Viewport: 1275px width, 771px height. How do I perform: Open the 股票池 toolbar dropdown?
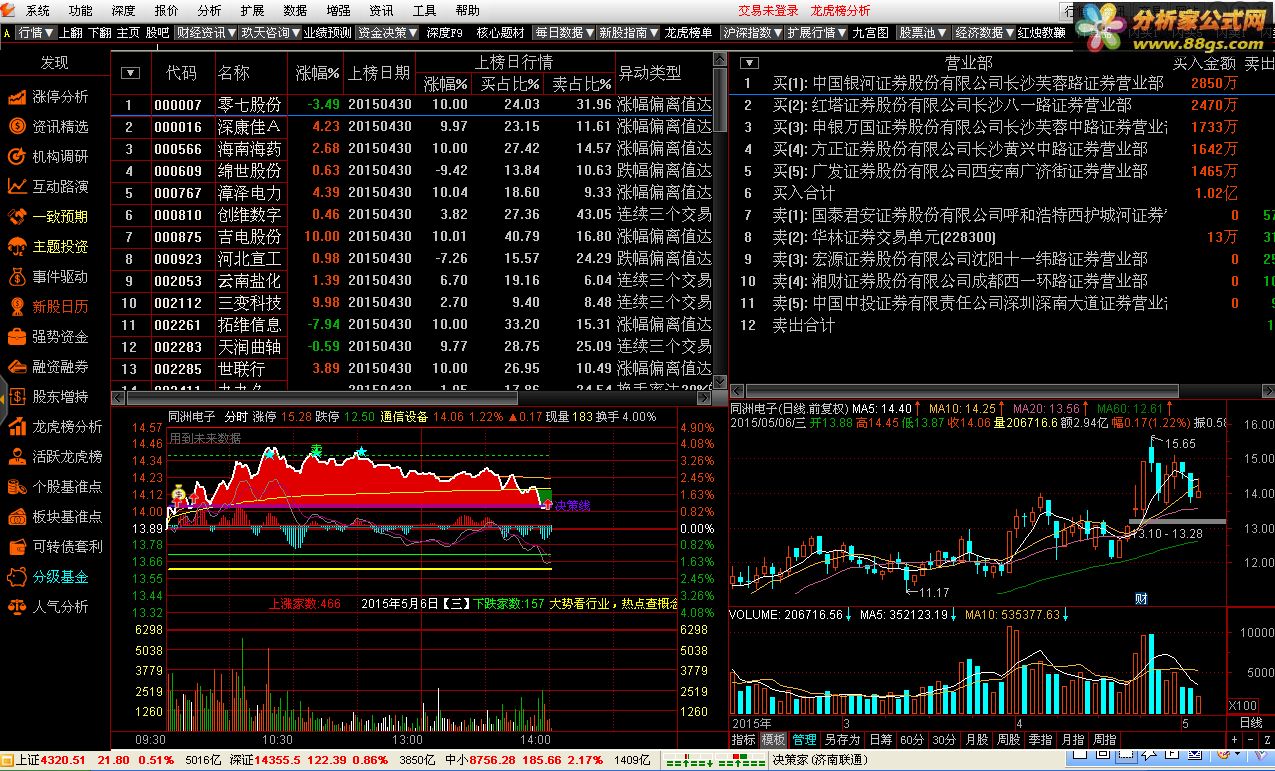tap(922, 32)
